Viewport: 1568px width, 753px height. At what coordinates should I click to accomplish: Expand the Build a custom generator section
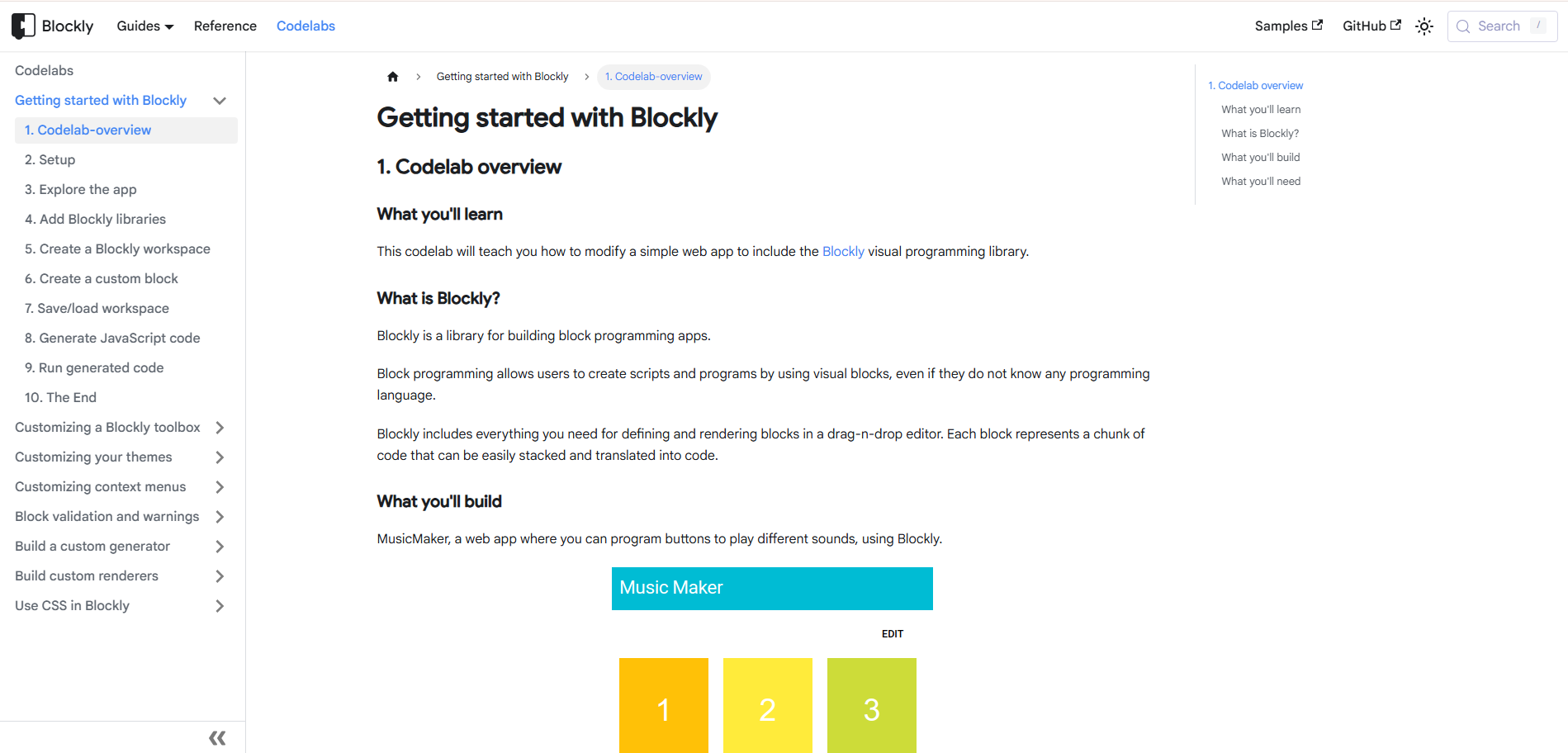[220, 547]
